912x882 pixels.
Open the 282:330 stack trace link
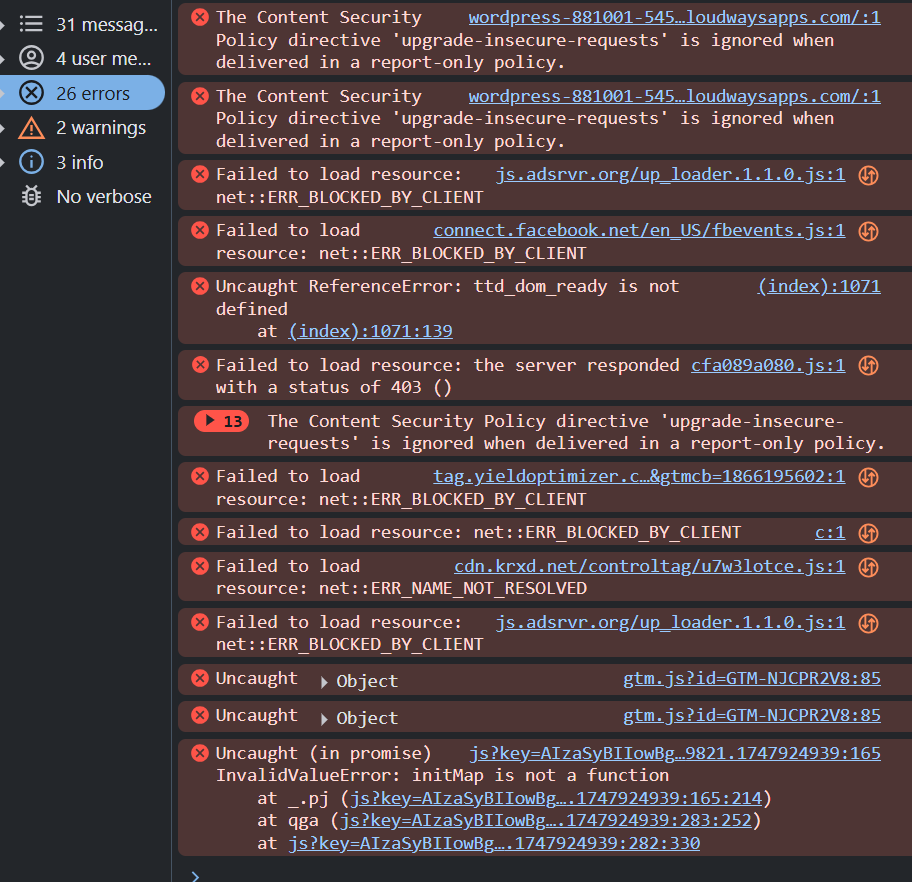pyautogui.click(x=494, y=843)
